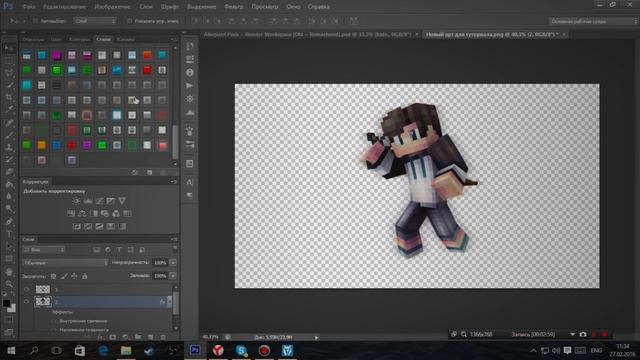Select the Crop tool

click(9, 98)
